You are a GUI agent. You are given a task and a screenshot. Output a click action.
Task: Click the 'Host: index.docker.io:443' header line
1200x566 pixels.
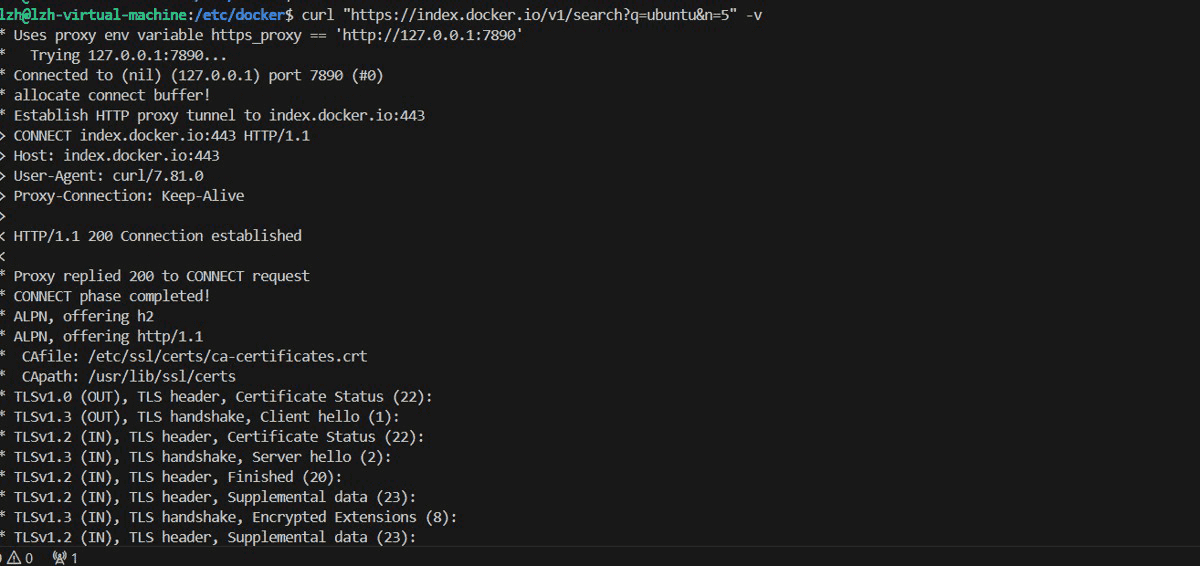click(116, 155)
